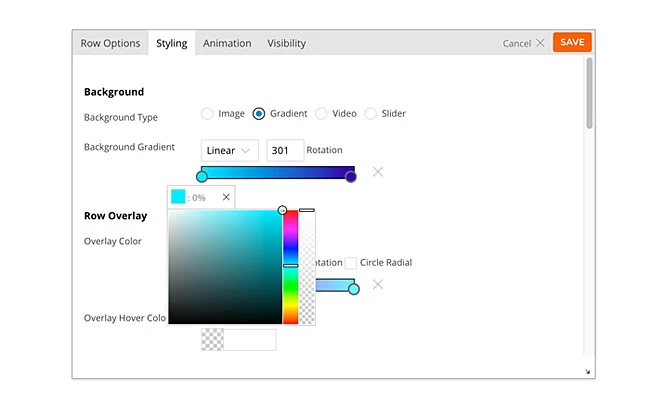Open the Linear gradient type dropdown
The width and height of the screenshot is (650, 404).
(229, 150)
